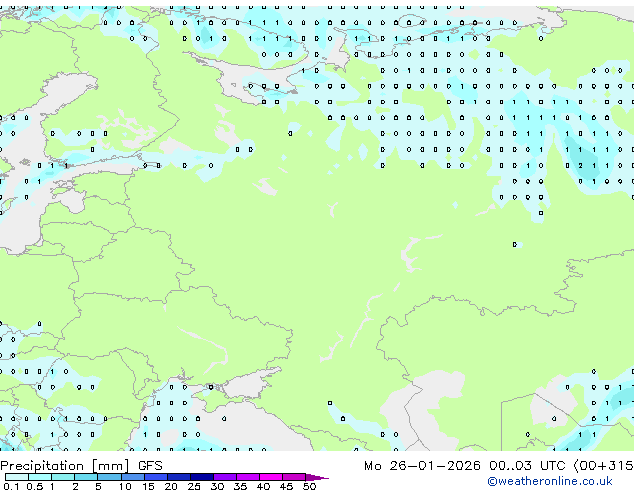Click the '5' legend scale label
The height and width of the screenshot is (490, 634).
98,486
